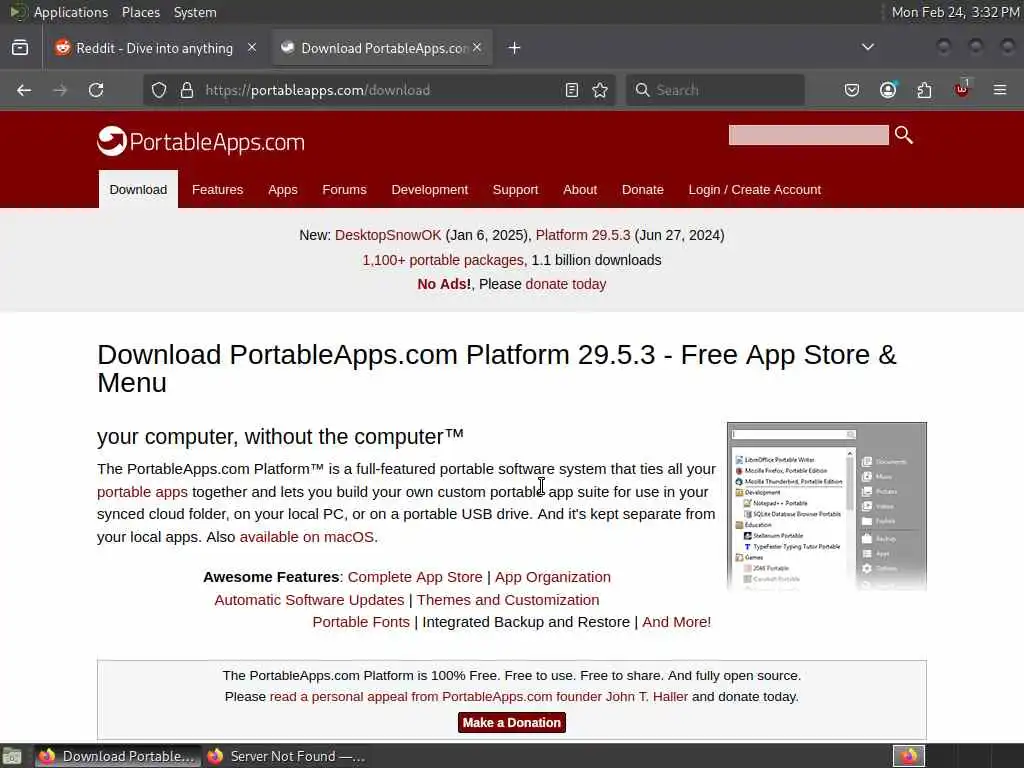Screen dimensions: 1024x768
Task: Open the Firefox View icon
Action: [20, 48]
